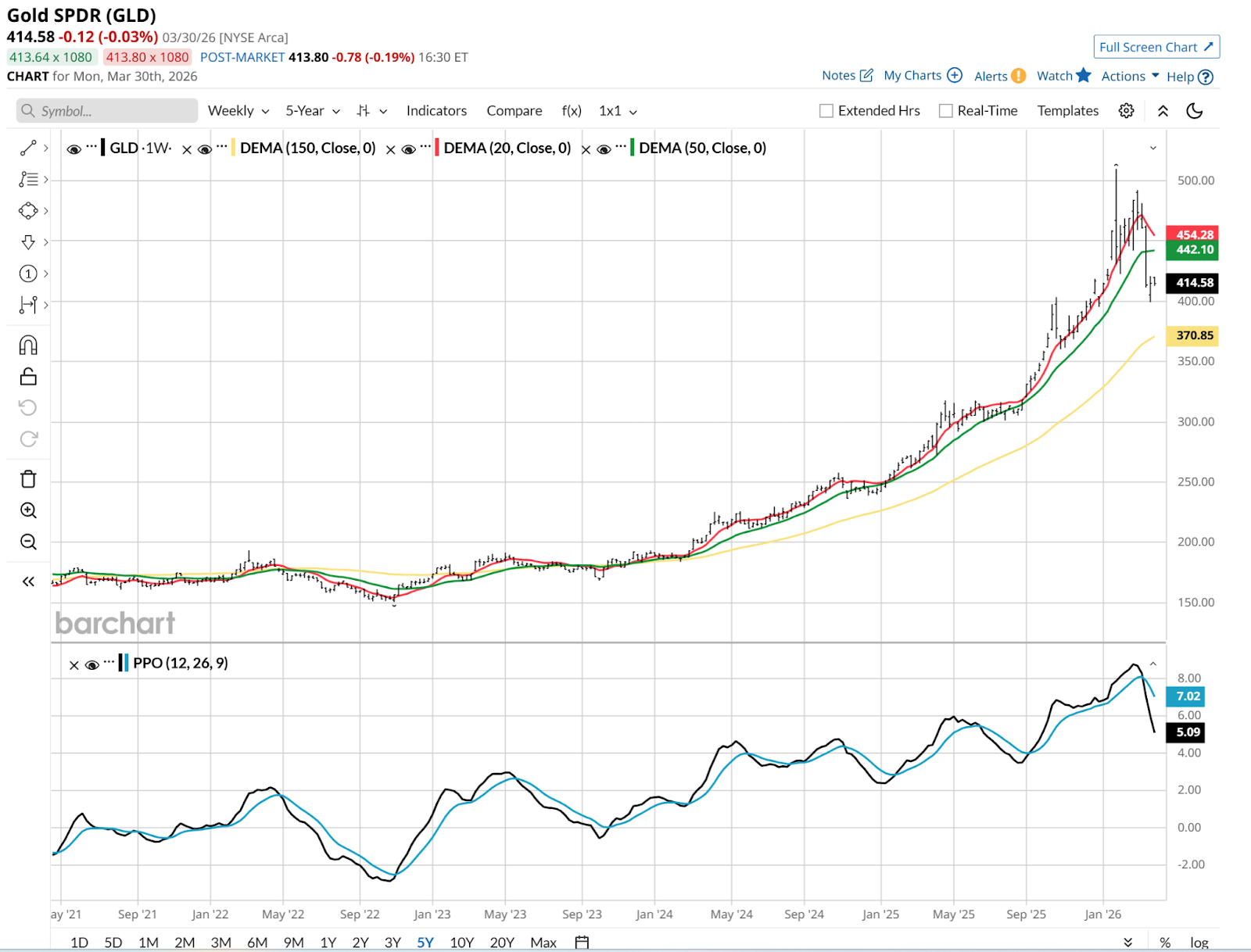Click the zoom in magnifier icon
1251x952 pixels.
(x=28, y=510)
